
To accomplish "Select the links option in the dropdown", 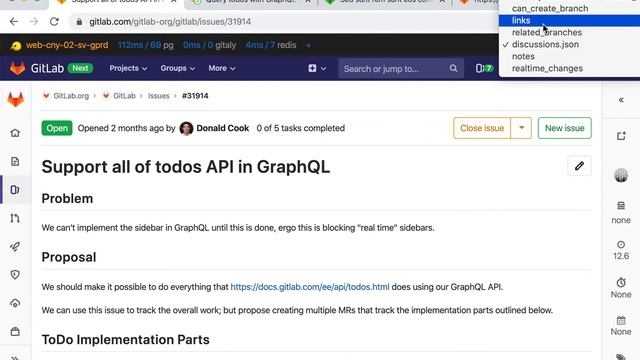I will 569,20.
